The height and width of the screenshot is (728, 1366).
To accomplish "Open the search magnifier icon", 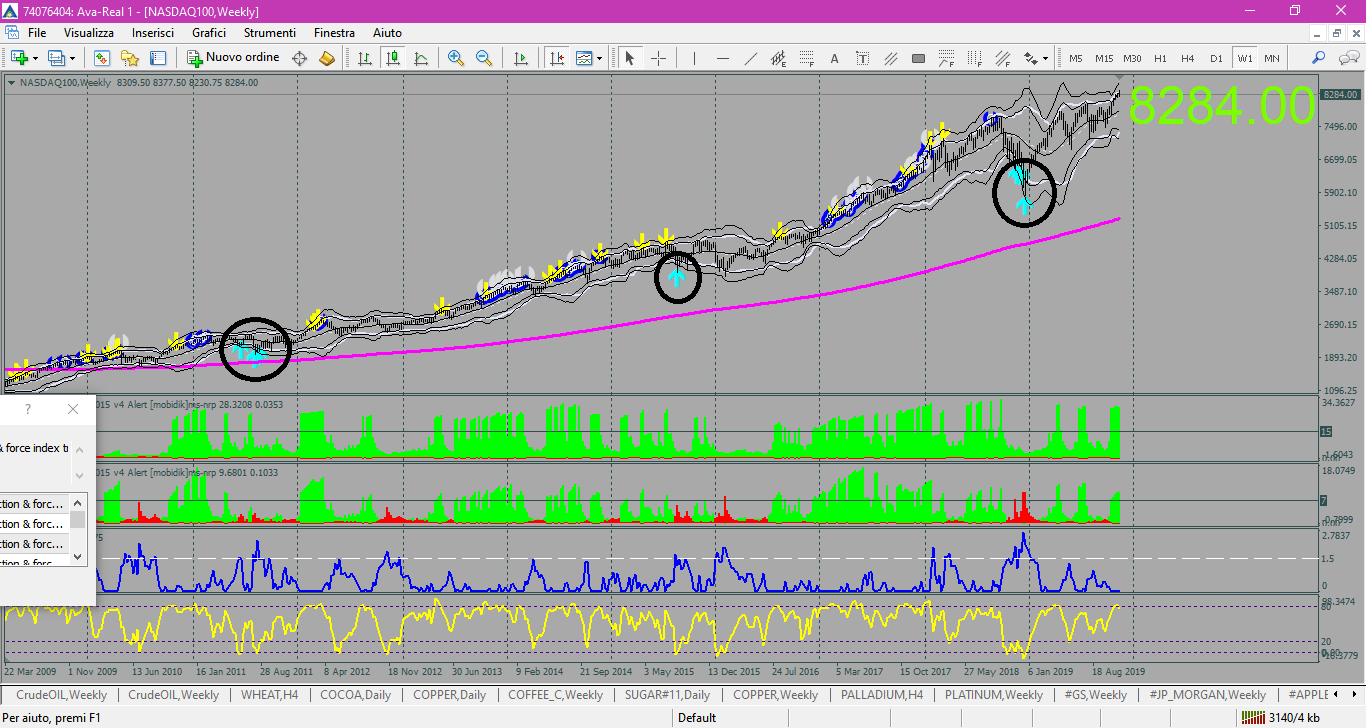I will click(x=1319, y=58).
